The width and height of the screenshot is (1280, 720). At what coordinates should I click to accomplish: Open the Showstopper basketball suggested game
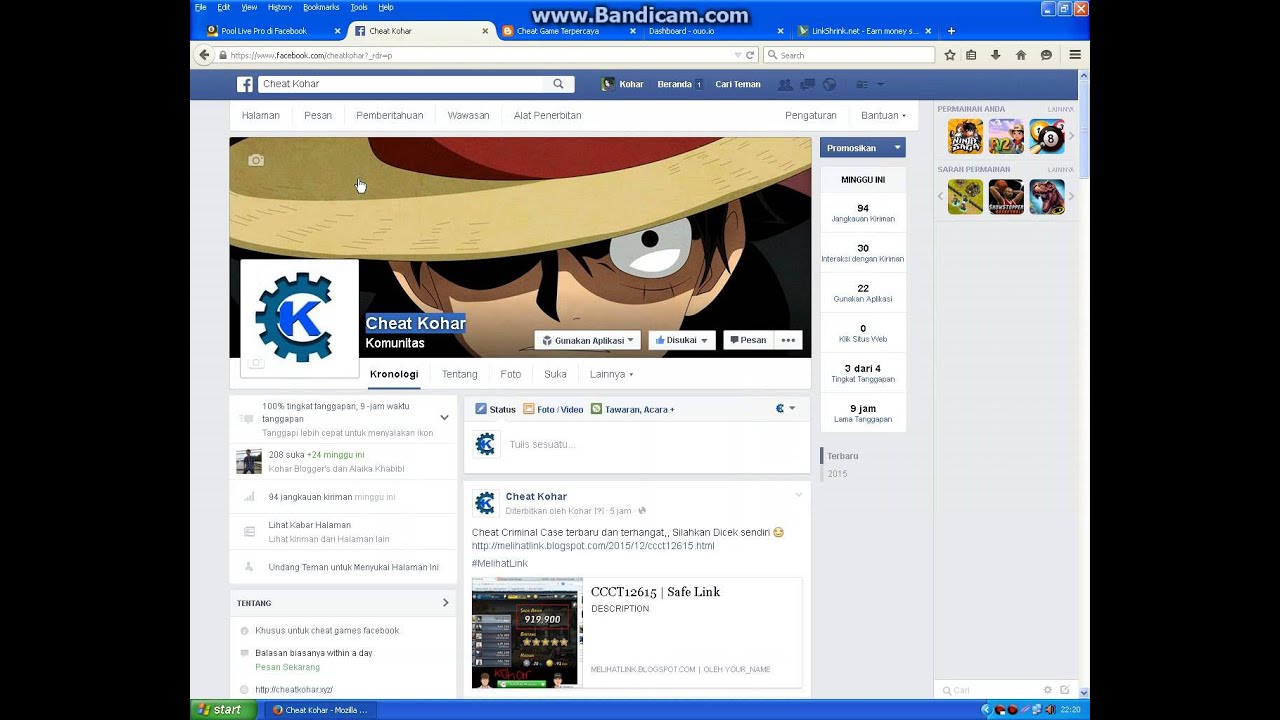(x=1006, y=197)
